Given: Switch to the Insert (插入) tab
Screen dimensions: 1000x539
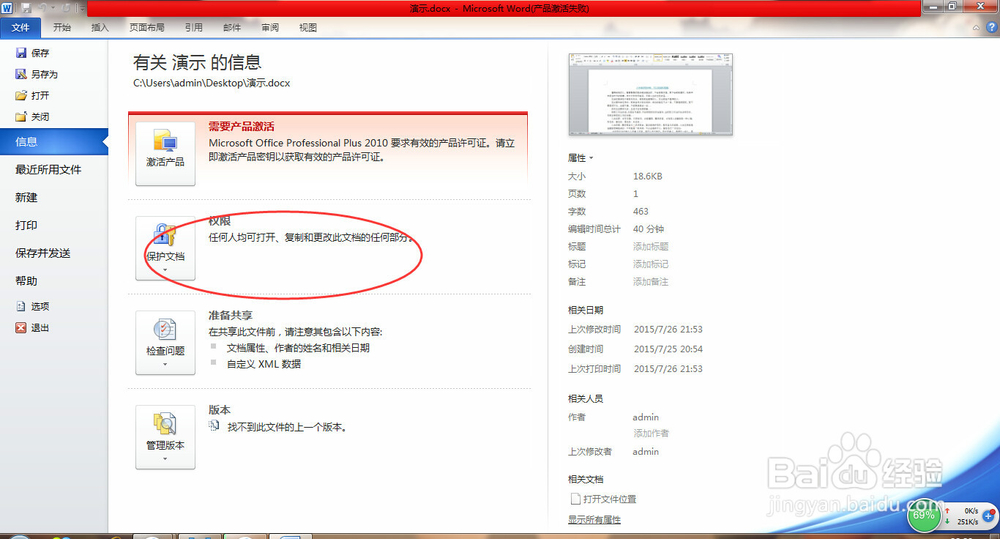Looking at the screenshot, I should coord(100,27).
